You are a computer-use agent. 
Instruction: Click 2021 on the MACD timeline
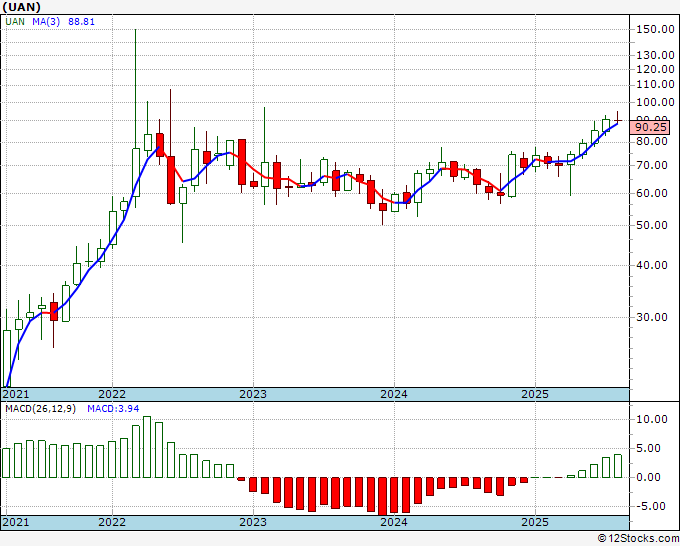[16, 522]
